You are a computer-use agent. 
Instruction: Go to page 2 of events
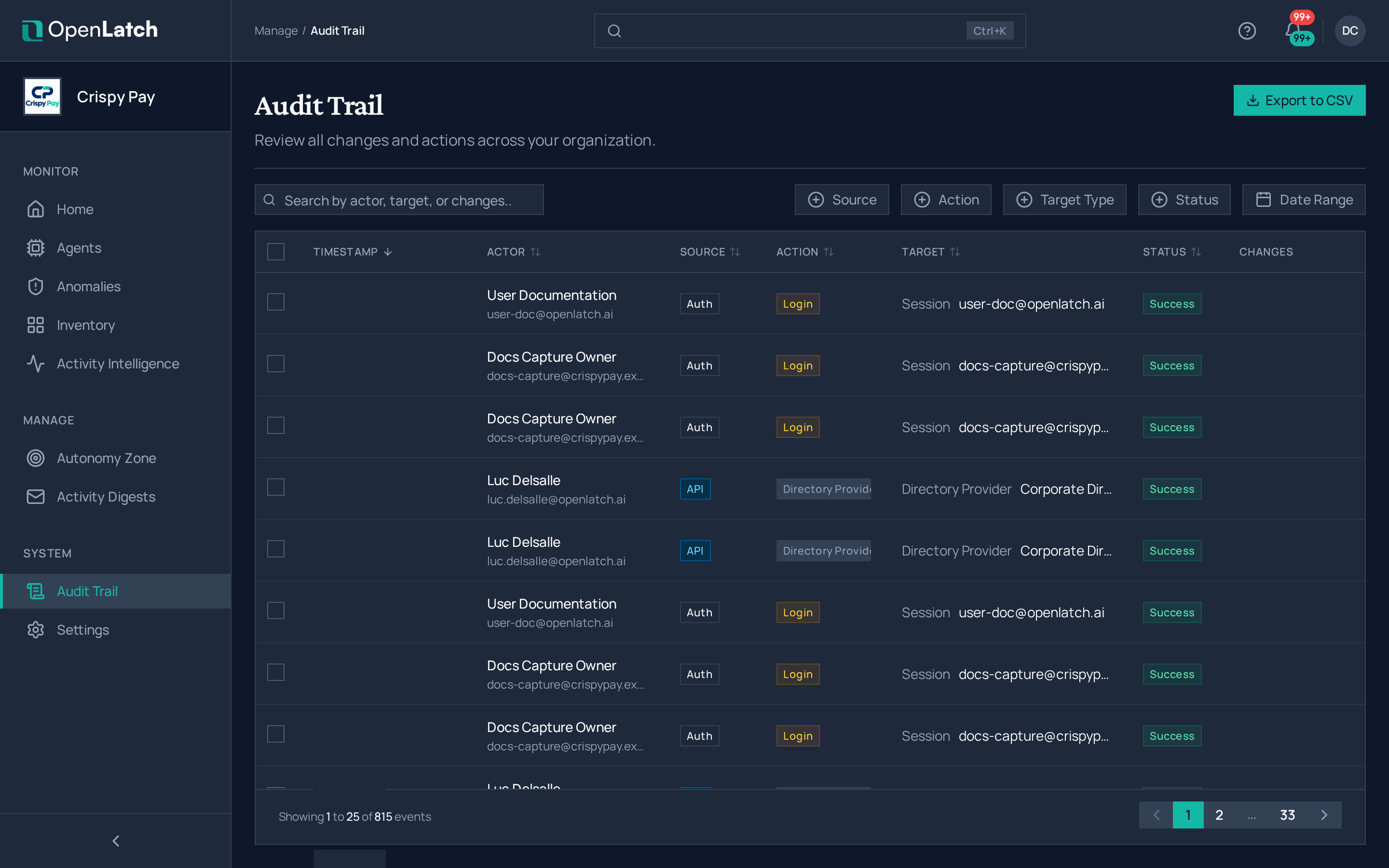(1219, 814)
